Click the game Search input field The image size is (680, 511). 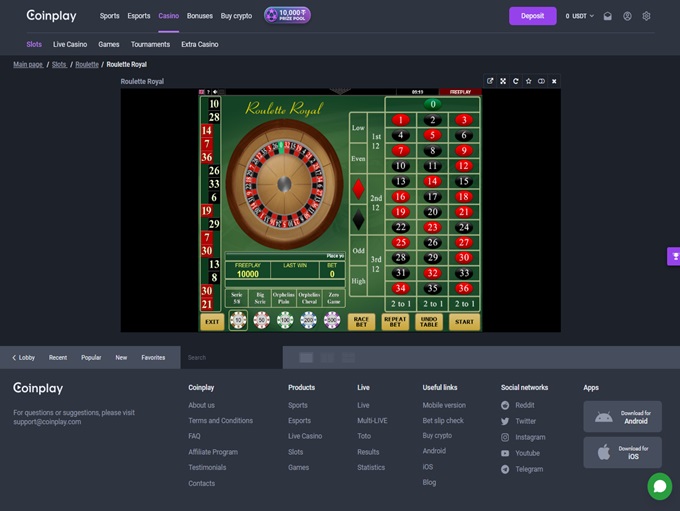(230, 357)
